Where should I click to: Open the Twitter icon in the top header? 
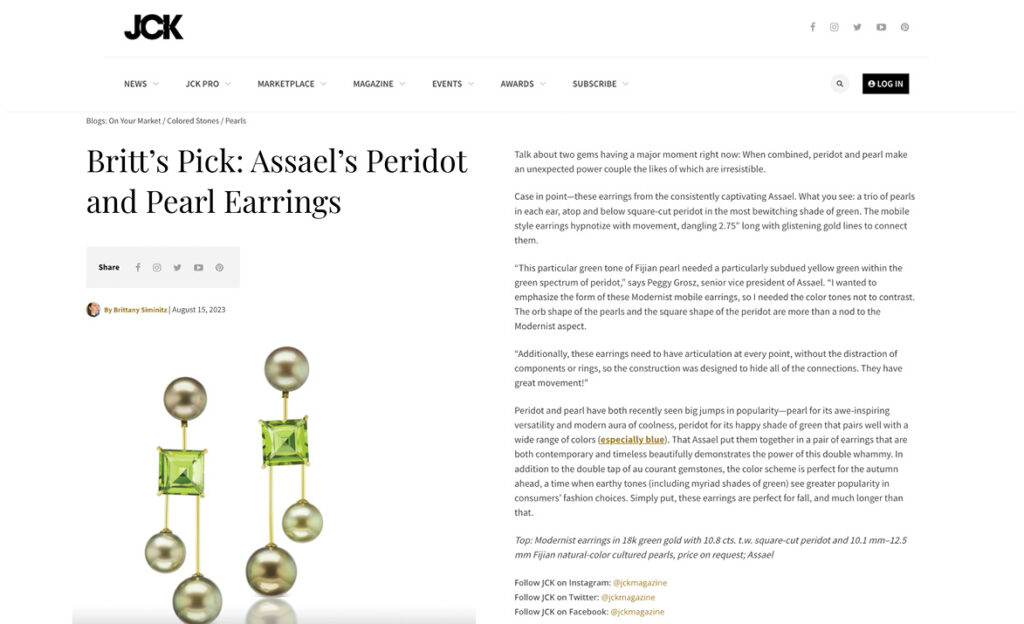857,27
